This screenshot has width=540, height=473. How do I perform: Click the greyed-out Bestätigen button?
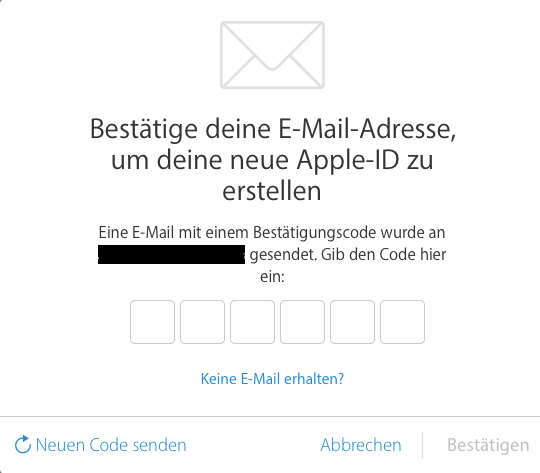coord(488,445)
